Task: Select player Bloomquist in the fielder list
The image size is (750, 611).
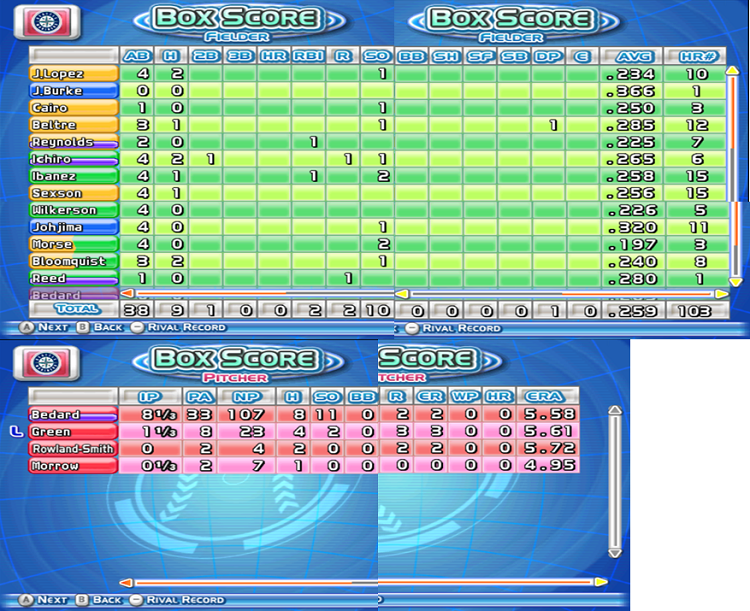Action: point(74,261)
